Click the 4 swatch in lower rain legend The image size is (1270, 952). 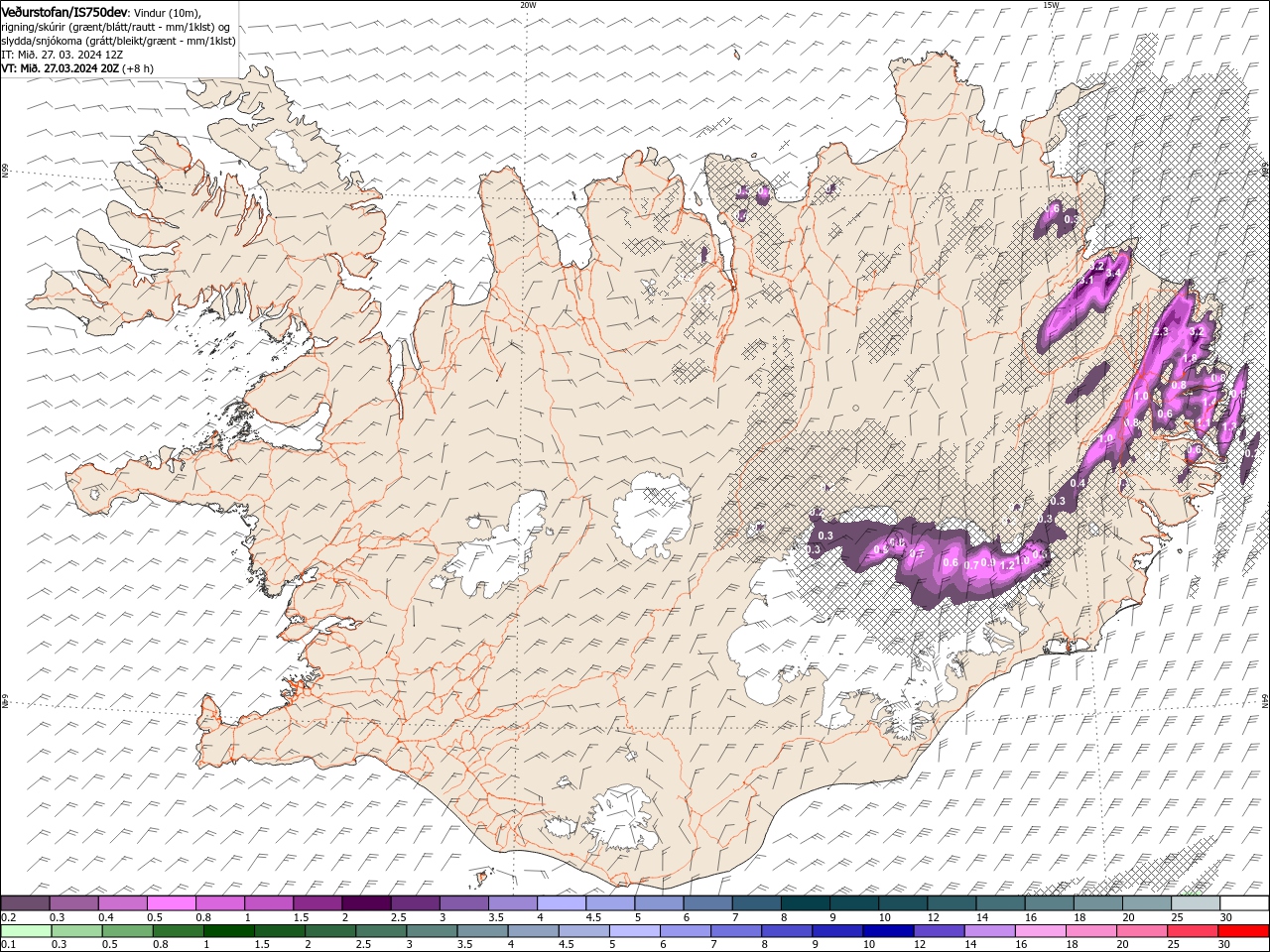(x=534, y=931)
